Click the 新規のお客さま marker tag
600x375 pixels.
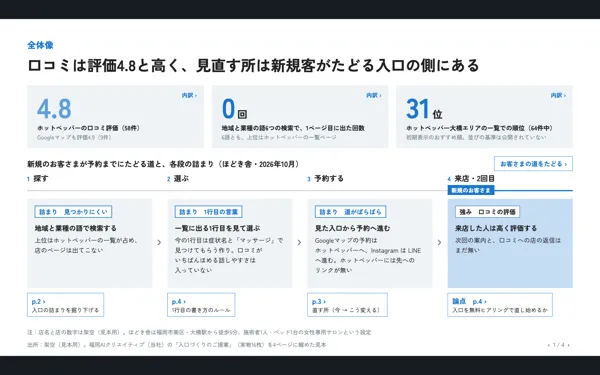tap(471, 191)
